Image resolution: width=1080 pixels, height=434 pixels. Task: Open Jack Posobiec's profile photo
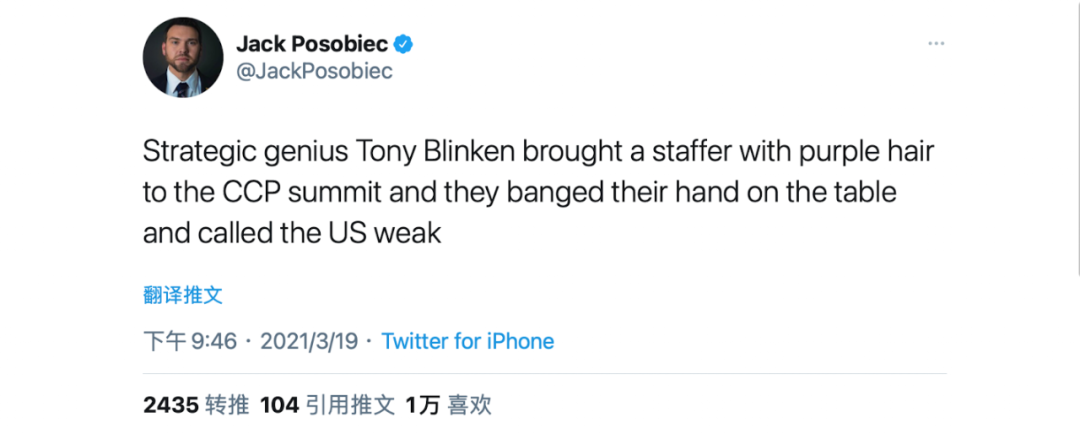(x=182, y=57)
